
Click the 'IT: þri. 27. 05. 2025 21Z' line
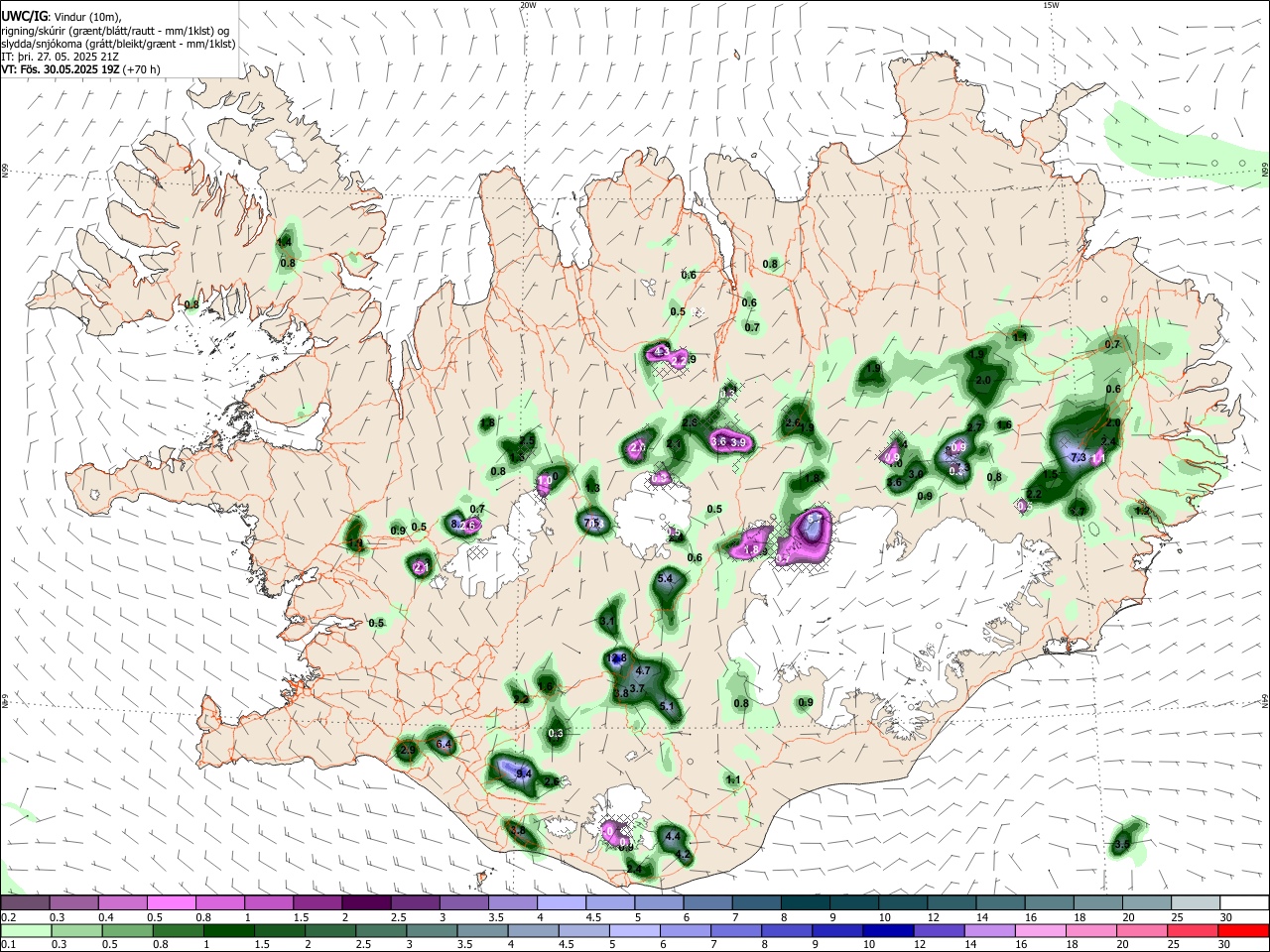click(61, 57)
